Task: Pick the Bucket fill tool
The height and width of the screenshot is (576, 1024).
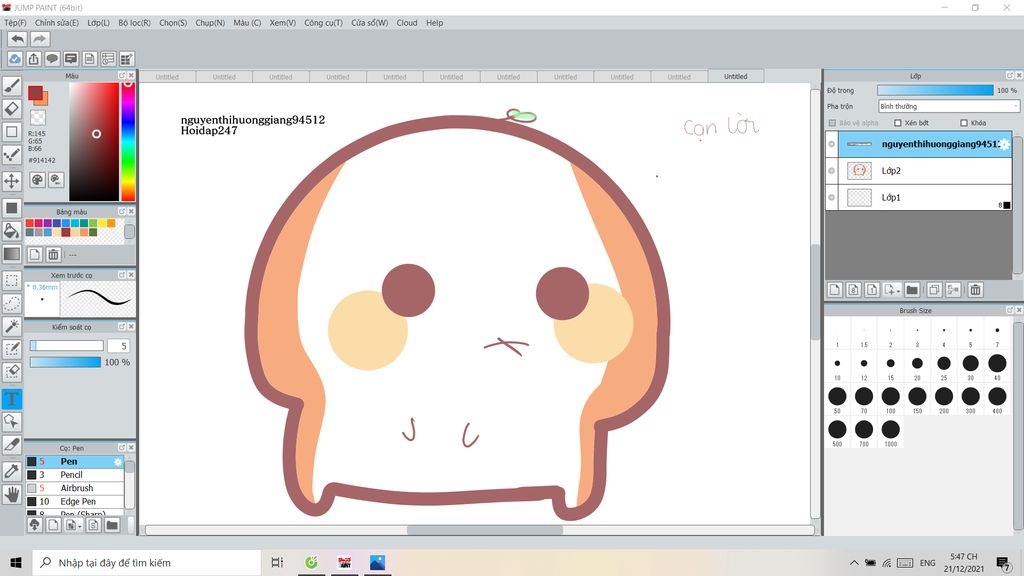Action: click(x=12, y=231)
